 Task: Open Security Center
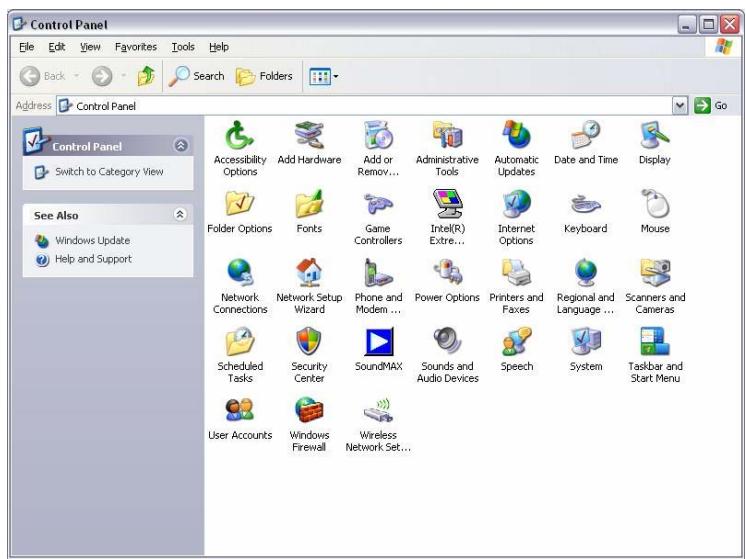point(309,355)
